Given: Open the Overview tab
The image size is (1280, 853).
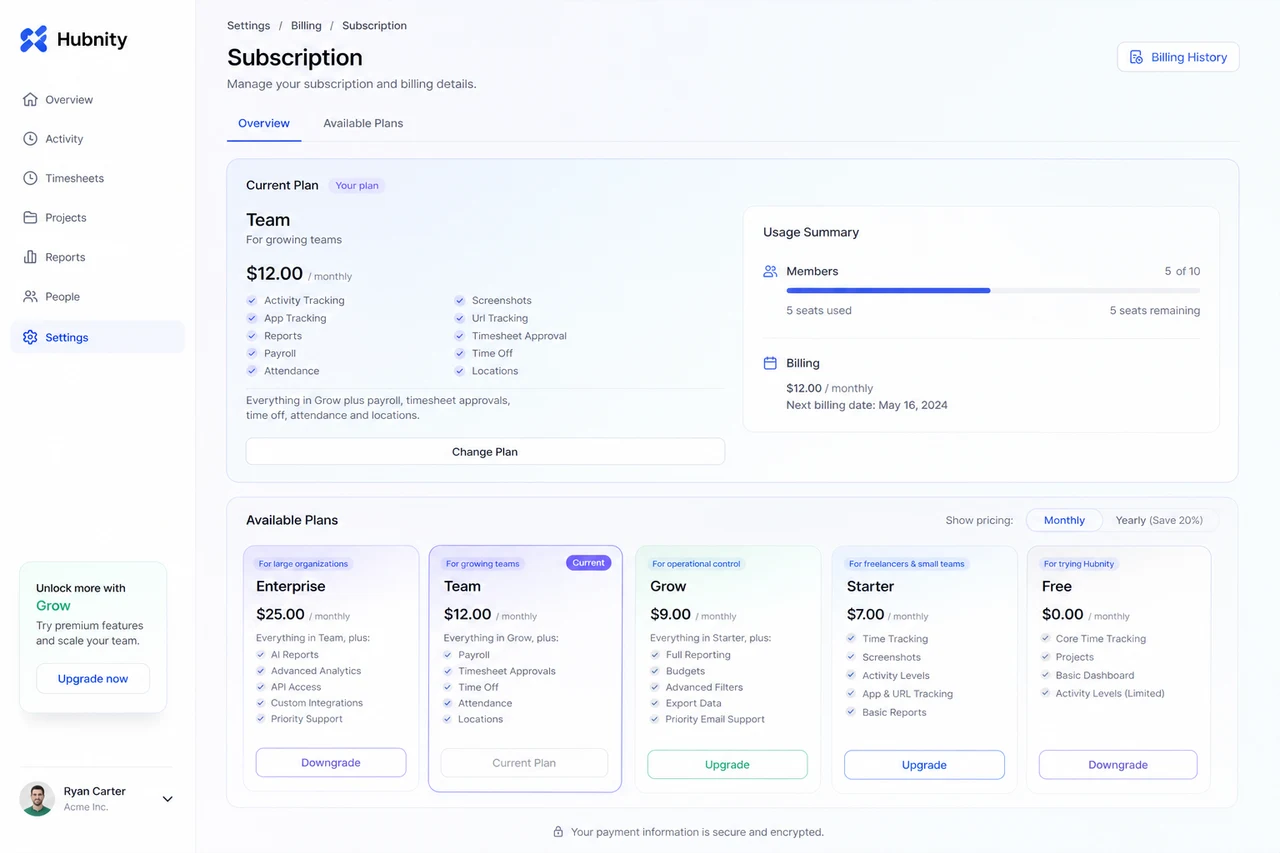Looking at the screenshot, I should (x=264, y=123).
